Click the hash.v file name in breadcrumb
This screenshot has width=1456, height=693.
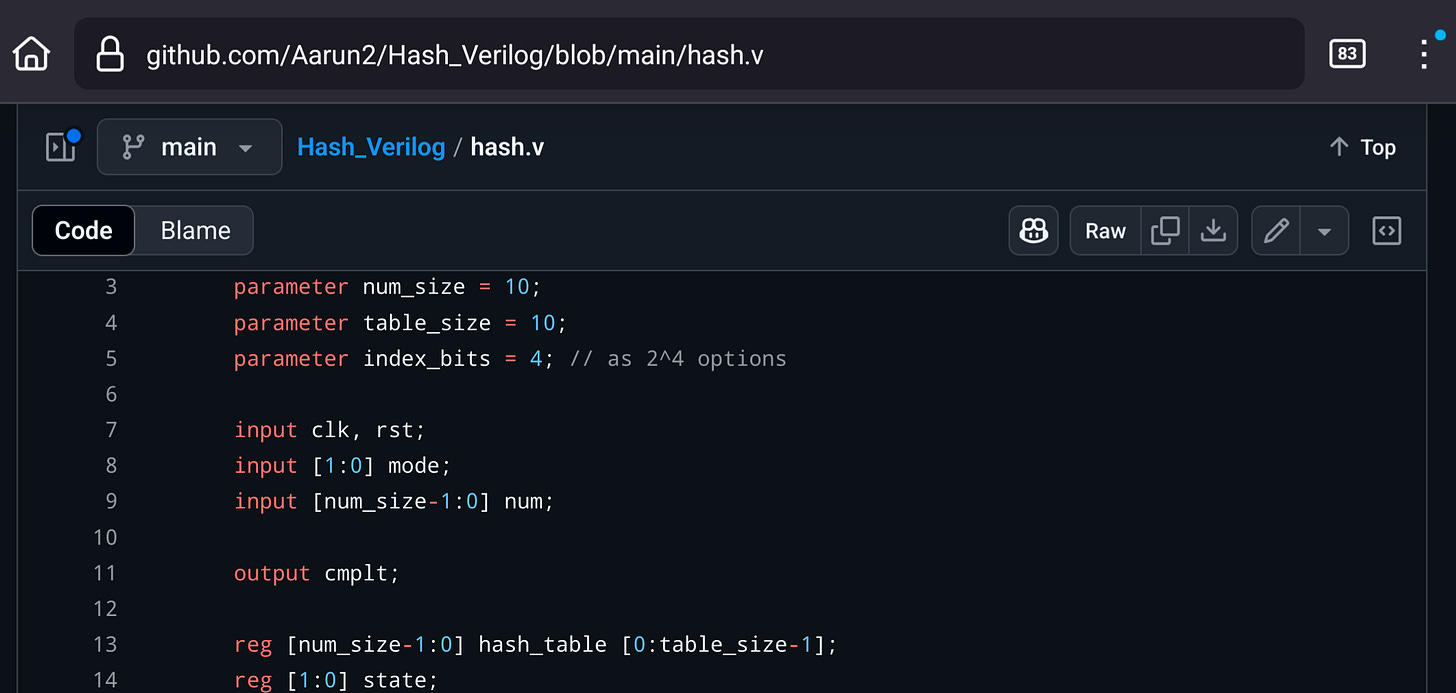(507, 147)
